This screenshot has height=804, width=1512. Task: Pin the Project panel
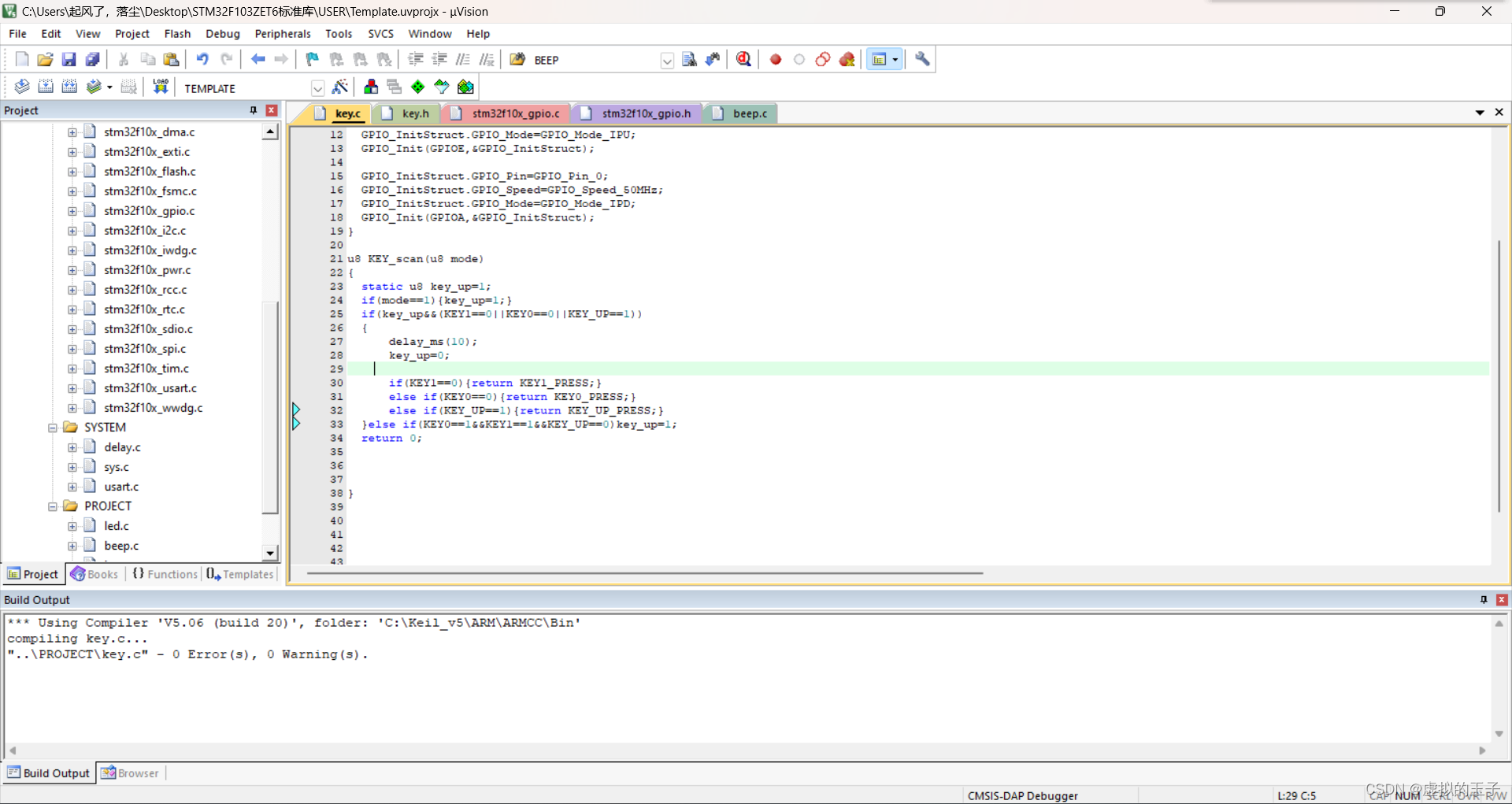[253, 110]
